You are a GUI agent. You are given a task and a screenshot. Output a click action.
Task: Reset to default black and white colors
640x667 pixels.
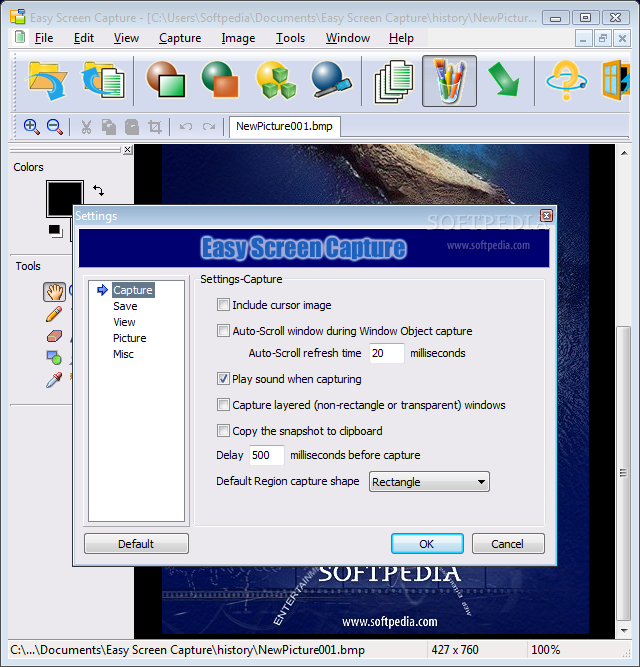(x=56, y=231)
